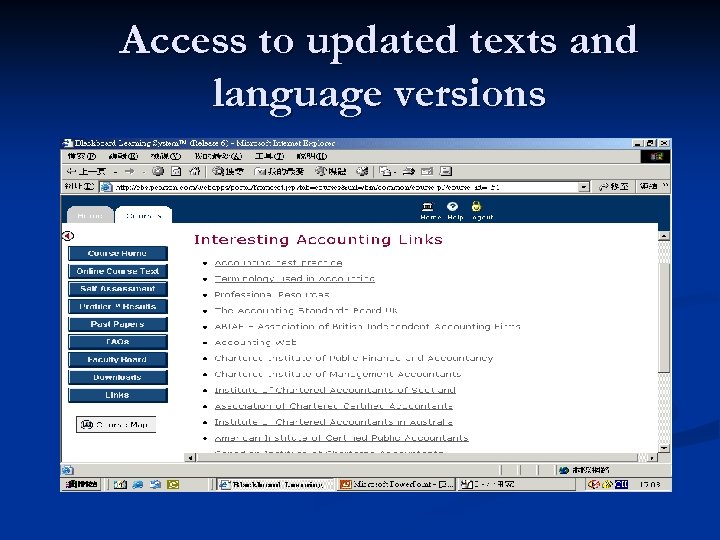Screen dimensions: 720x540
Task: Switch to the Courses tab
Action: pyautogui.click(x=144, y=215)
